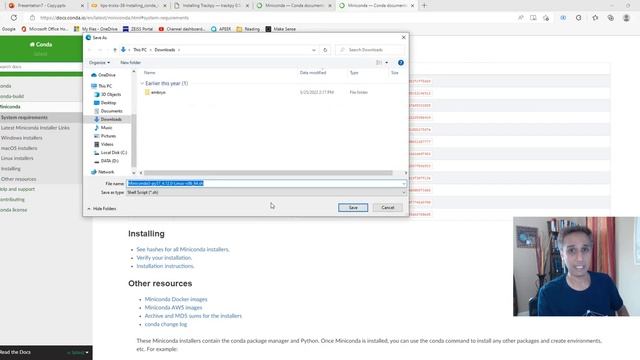
Task: Switch to the tips-tricks-39 installing conda tab
Action: pyautogui.click(x=128, y=6)
